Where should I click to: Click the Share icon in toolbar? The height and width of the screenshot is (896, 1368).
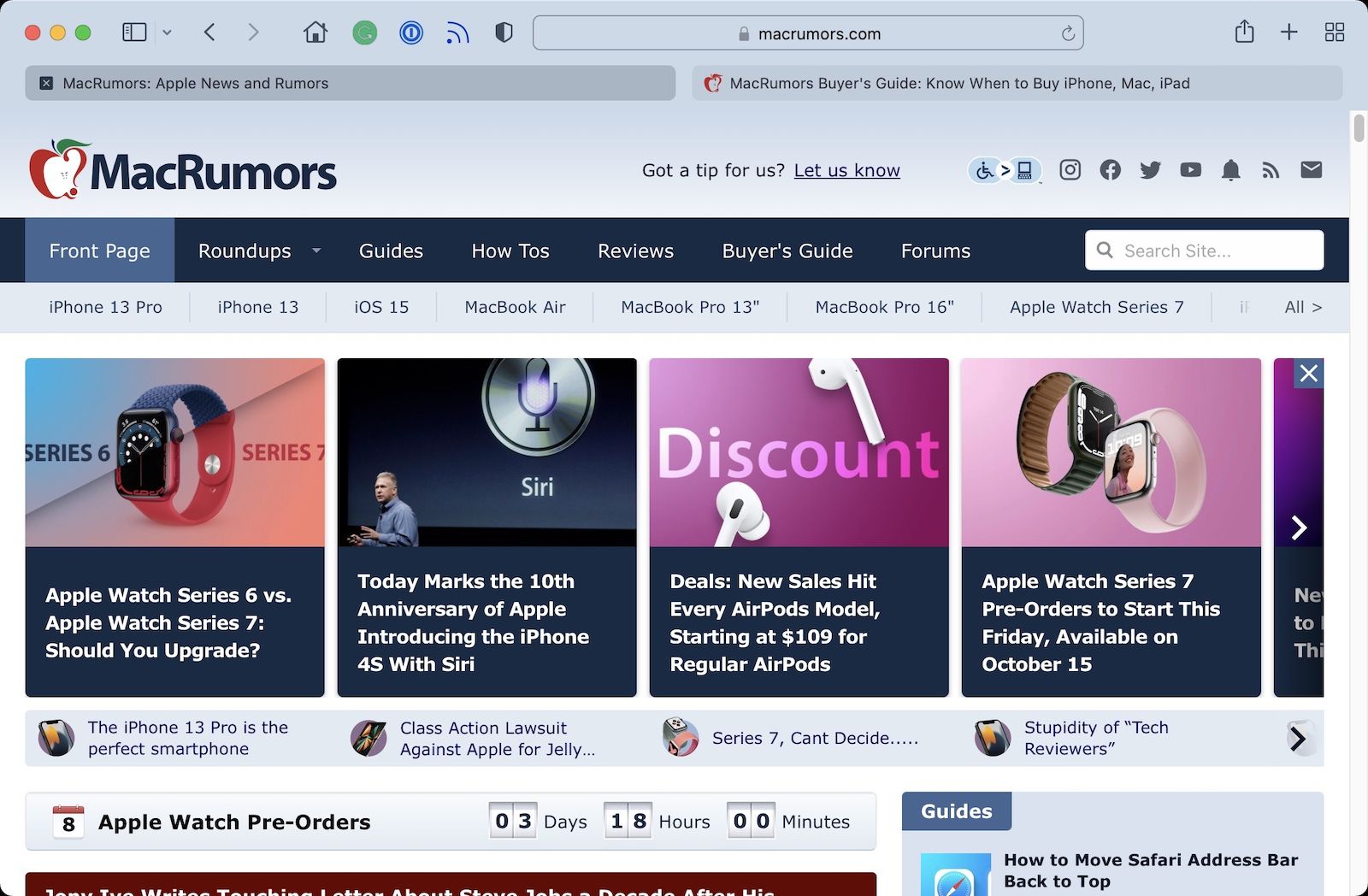point(1244,32)
